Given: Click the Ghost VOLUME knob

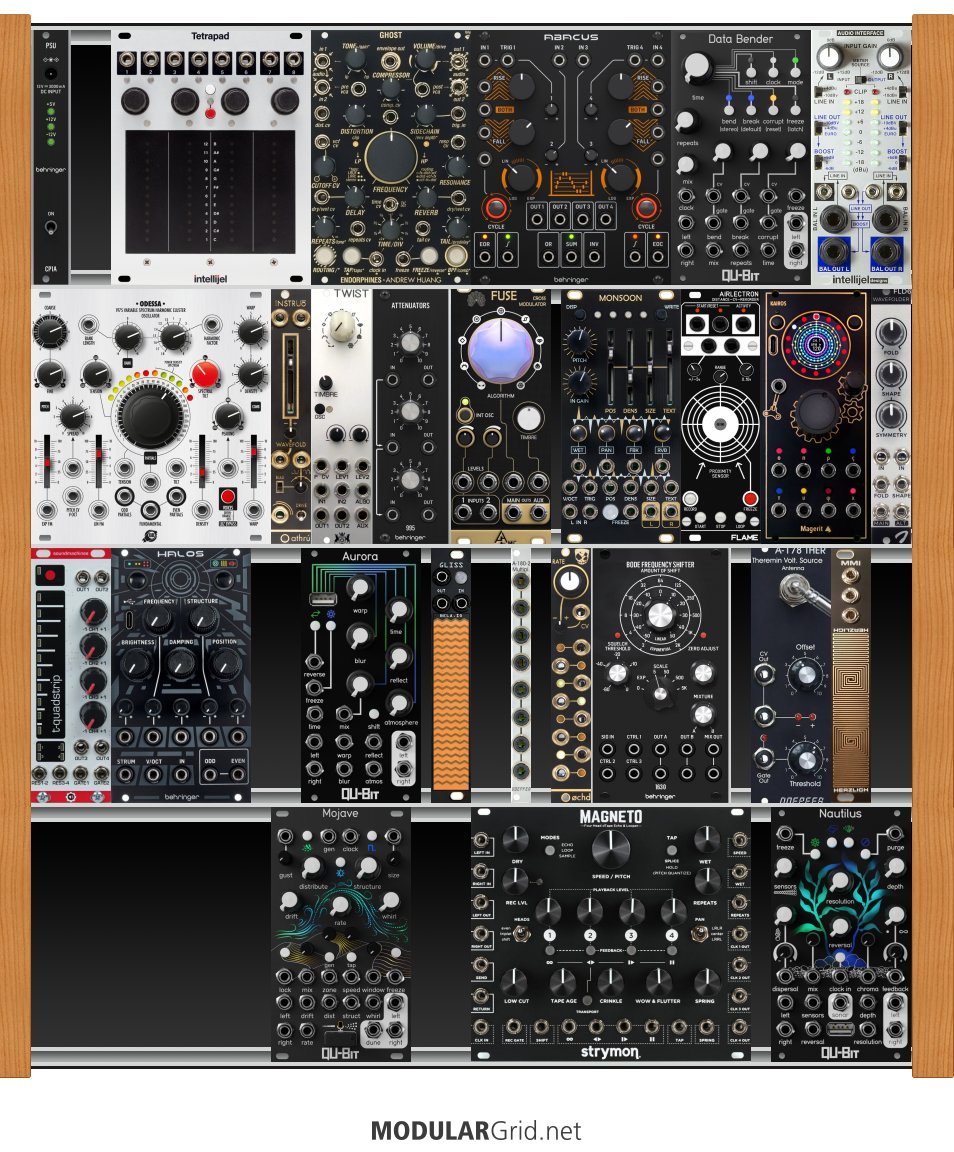Looking at the screenshot, I should click(427, 61).
